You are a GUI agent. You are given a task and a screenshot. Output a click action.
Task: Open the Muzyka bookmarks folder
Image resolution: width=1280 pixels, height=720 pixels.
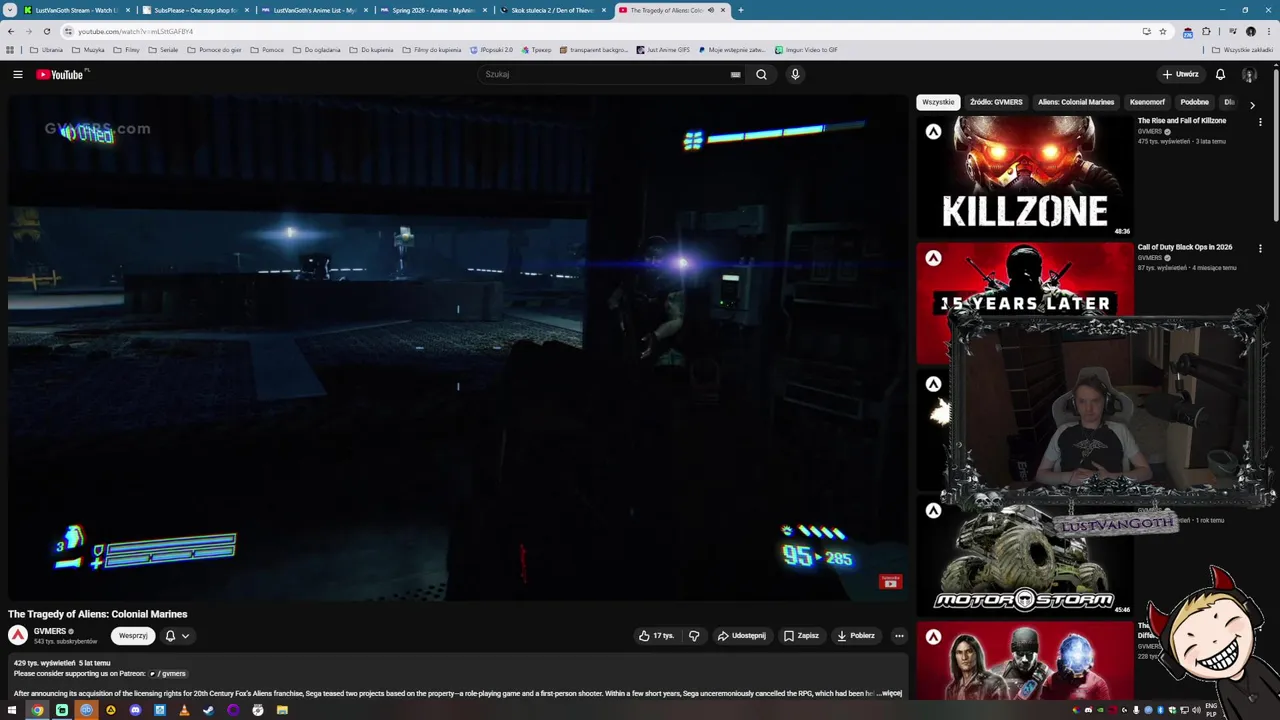[x=88, y=50]
